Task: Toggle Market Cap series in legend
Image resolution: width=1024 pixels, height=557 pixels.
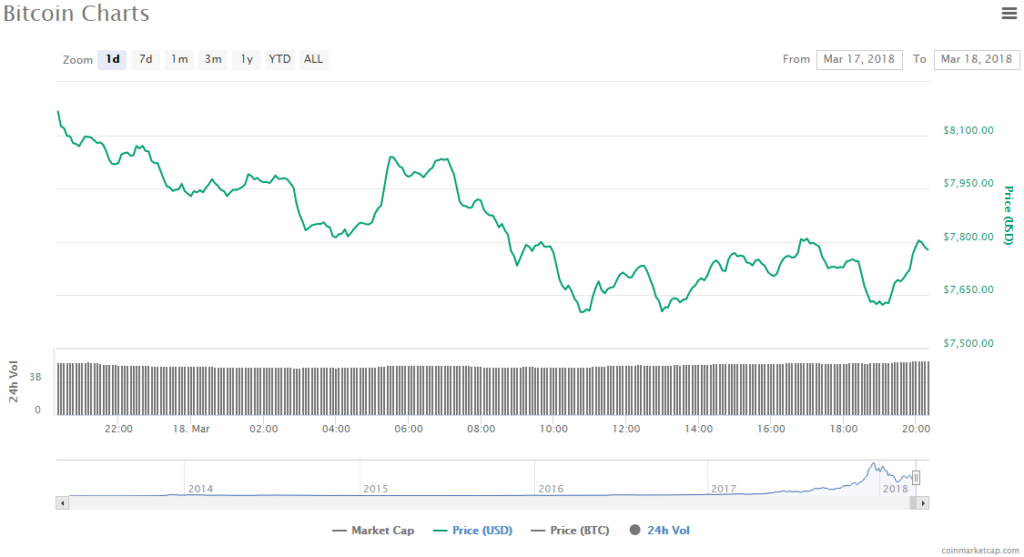Action: click(x=373, y=531)
